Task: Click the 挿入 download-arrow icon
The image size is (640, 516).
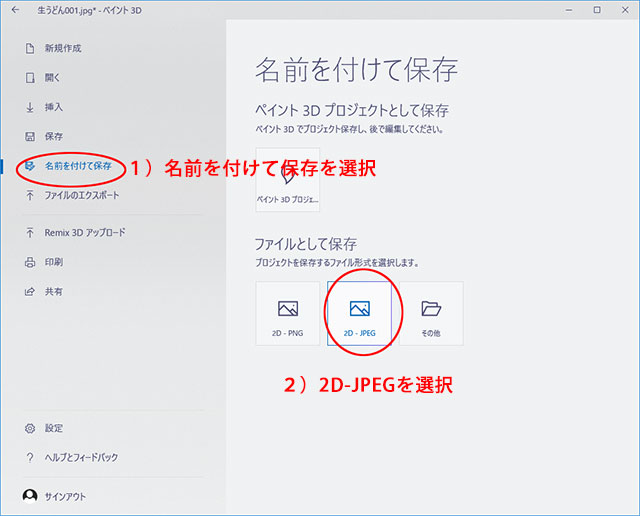Action: pos(30,107)
